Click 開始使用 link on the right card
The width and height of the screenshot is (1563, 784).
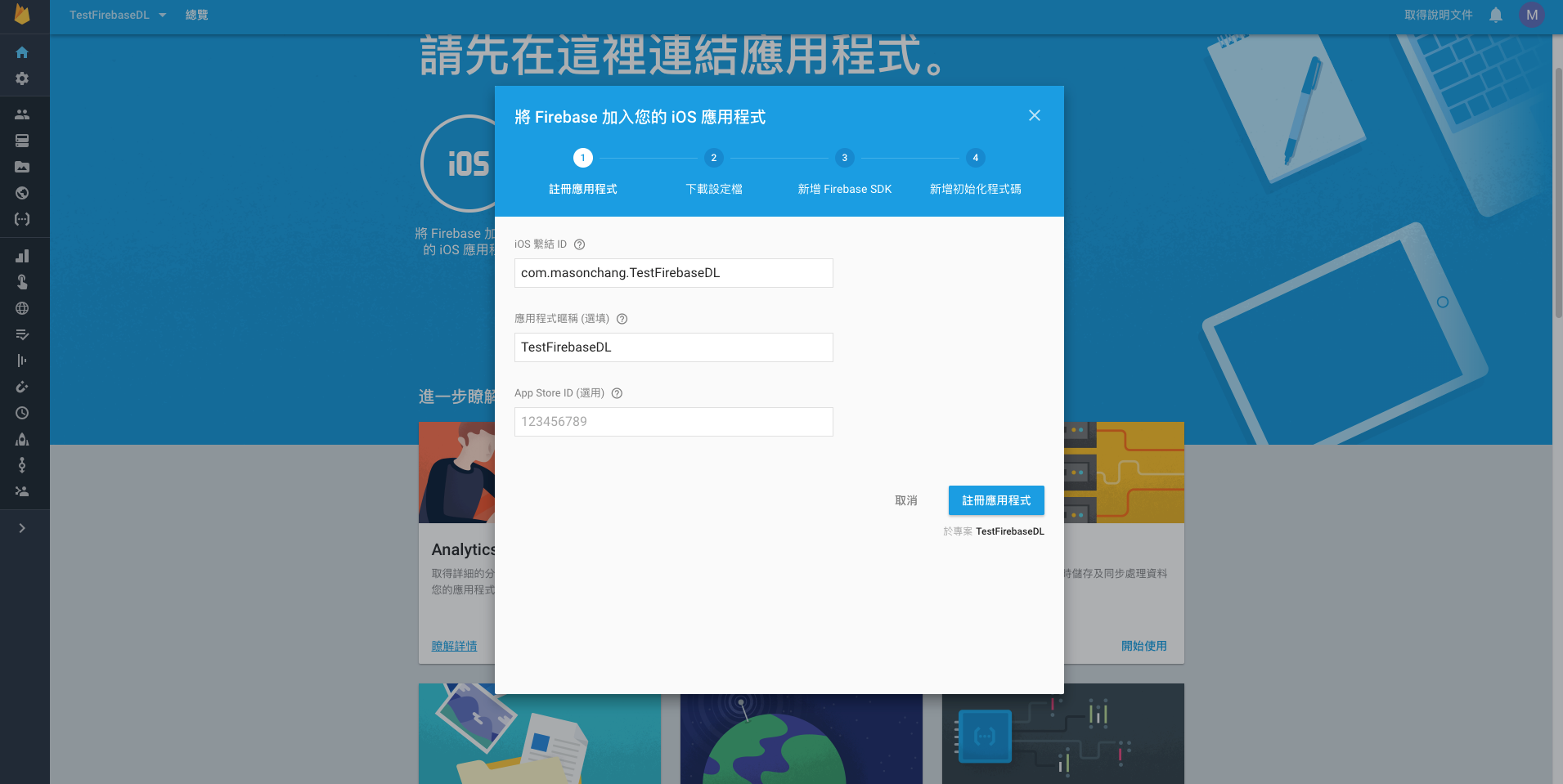(x=1144, y=646)
